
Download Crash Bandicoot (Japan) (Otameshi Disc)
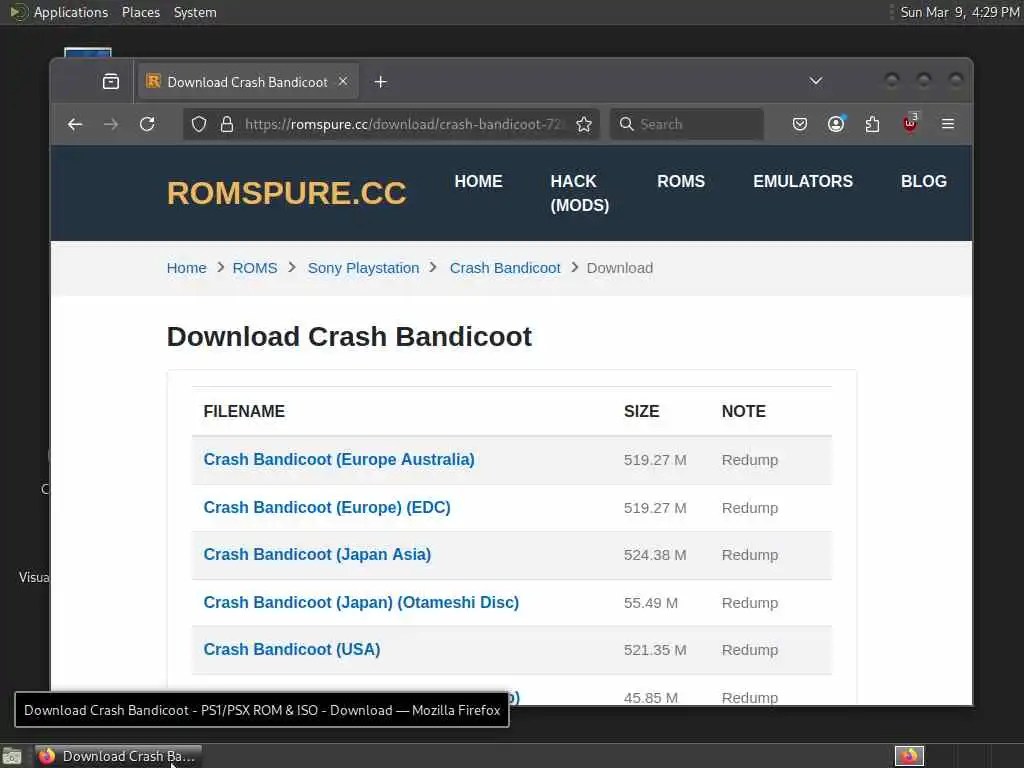pyautogui.click(x=361, y=602)
